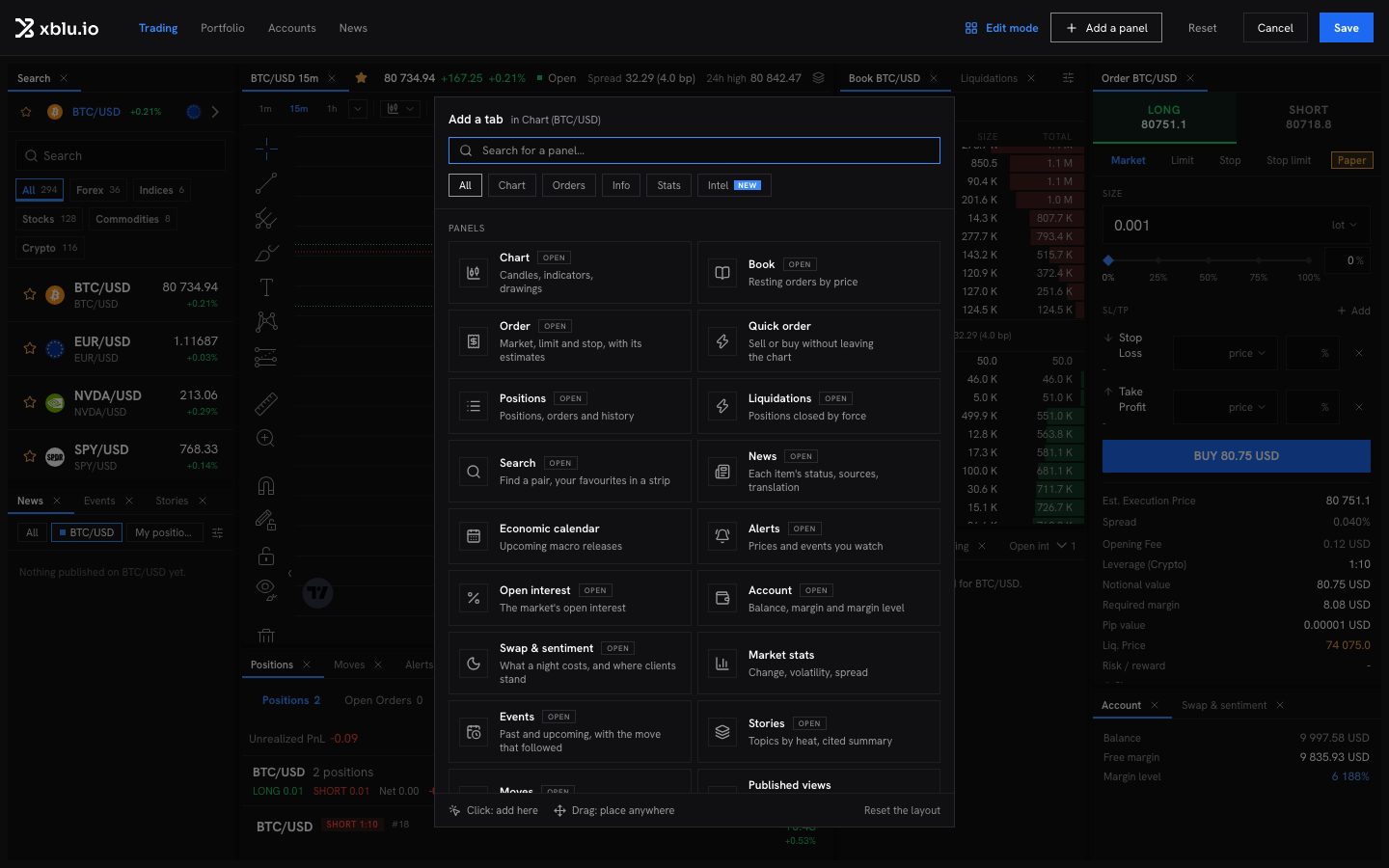The width and height of the screenshot is (1389, 868).
Task: Click the BUY 80.75 USD button
Action: (1237, 456)
